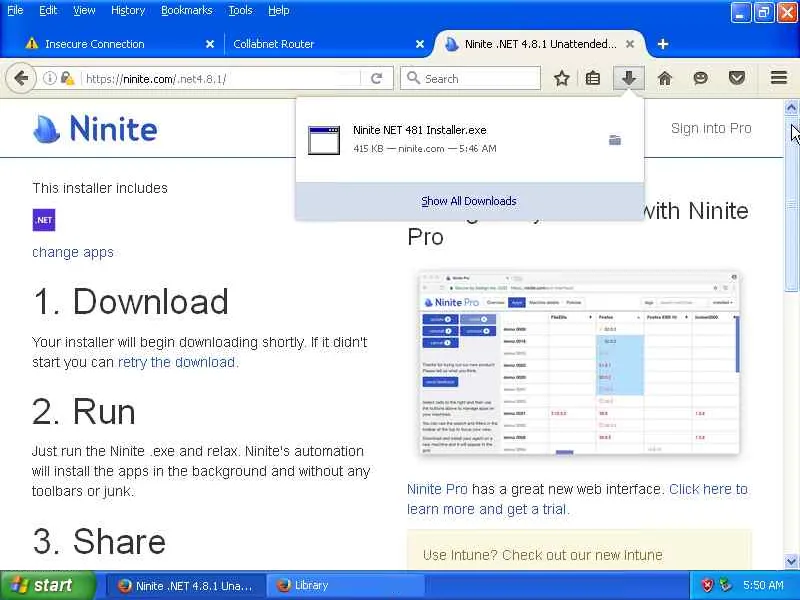Save page to Pocket icon
This screenshot has width=800, height=600.
[x=737, y=79]
